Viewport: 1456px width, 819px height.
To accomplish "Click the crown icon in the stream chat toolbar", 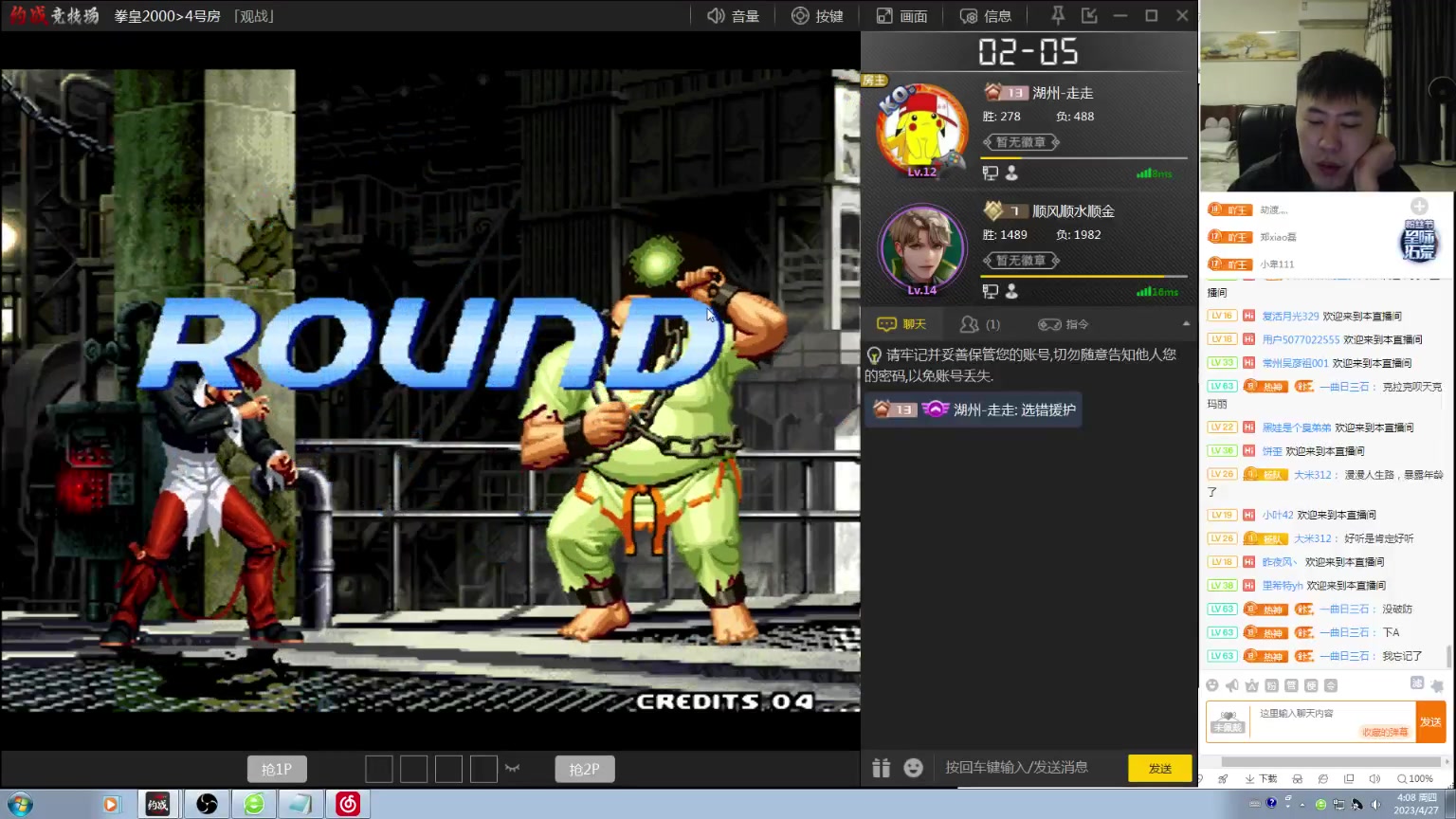I will click(1252, 685).
